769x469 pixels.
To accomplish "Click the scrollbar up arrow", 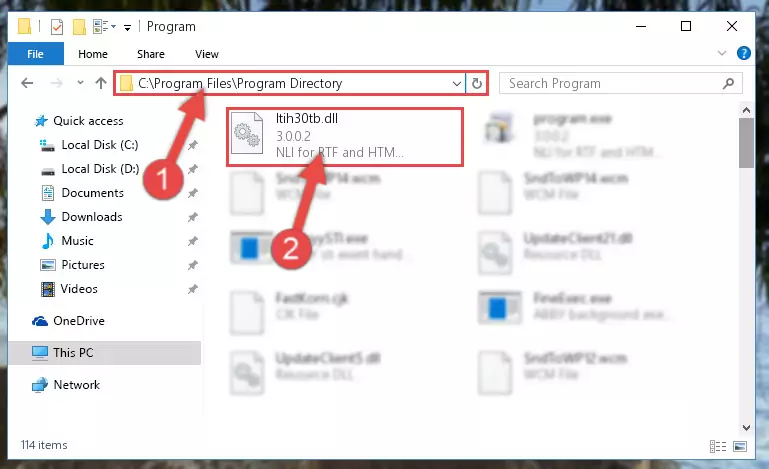I will 746,110.
